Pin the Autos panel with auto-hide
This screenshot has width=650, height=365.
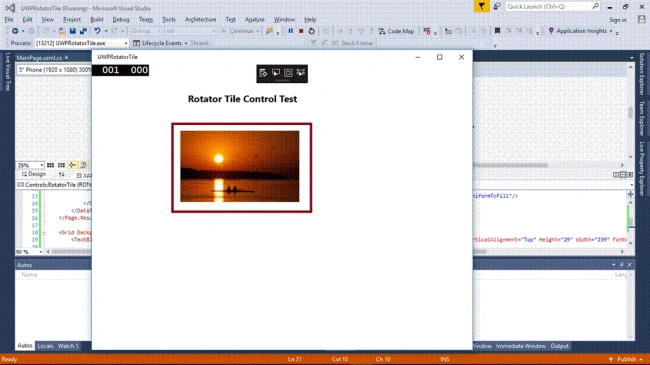pos(621,265)
